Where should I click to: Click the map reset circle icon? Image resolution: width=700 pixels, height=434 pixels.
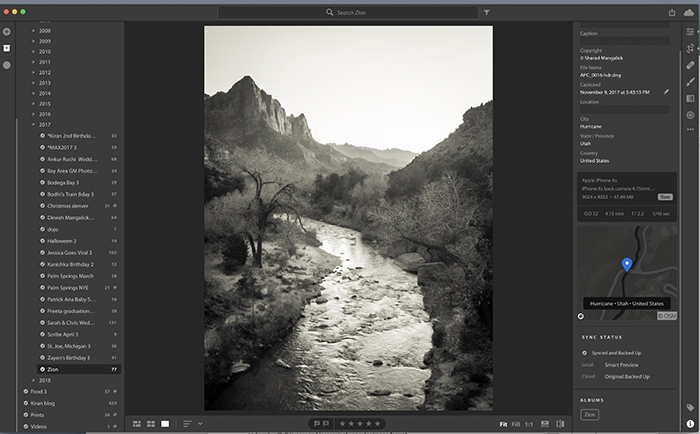[581, 316]
